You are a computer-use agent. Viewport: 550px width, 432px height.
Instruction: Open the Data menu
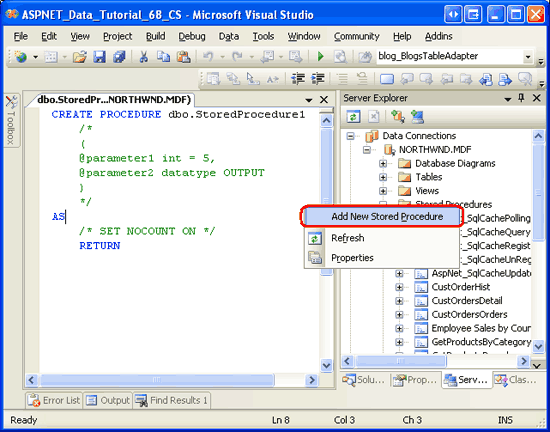point(229,36)
